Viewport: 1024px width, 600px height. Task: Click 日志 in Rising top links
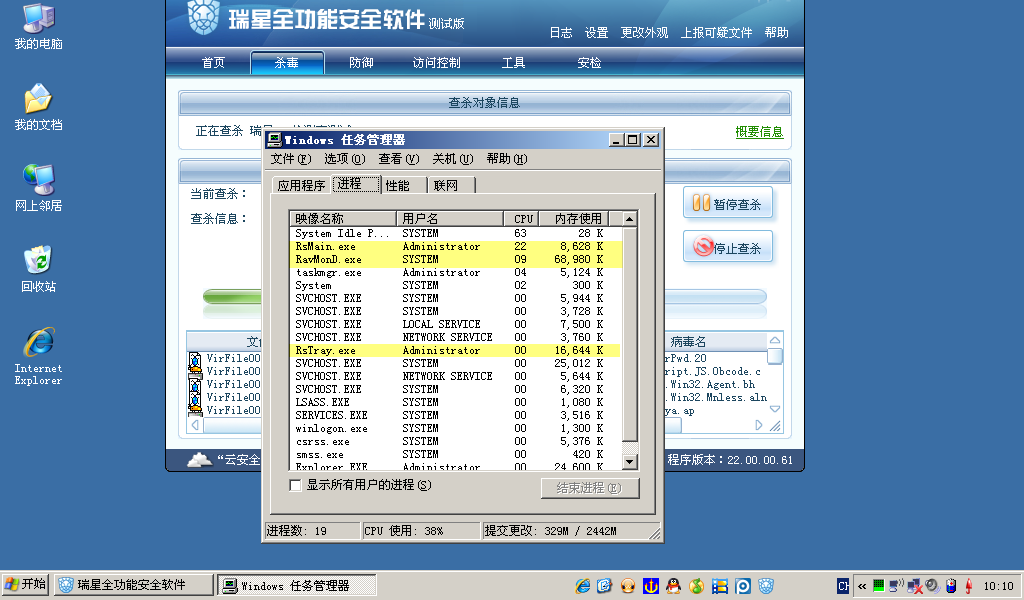[560, 33]
